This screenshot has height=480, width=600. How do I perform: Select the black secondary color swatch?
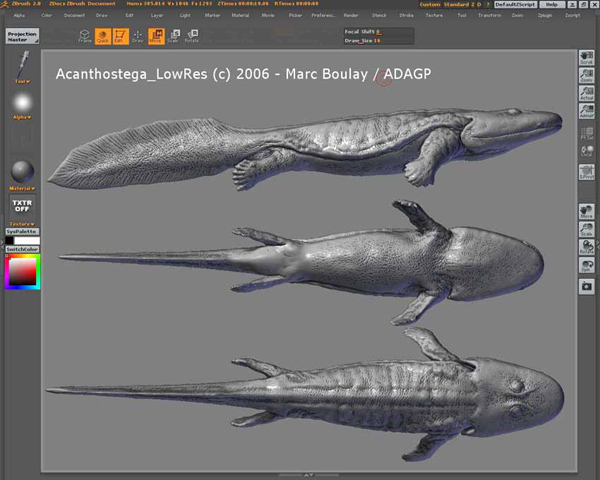(x=10, y=241)
